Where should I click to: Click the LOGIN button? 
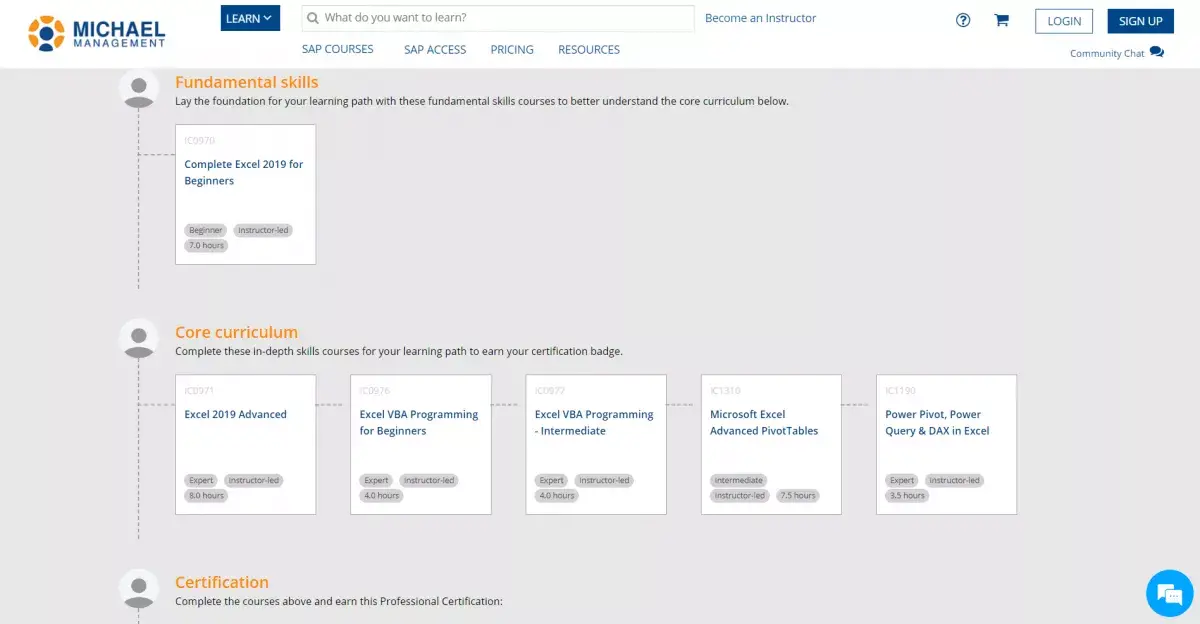pyautogui.click(x=1064, y=21)
